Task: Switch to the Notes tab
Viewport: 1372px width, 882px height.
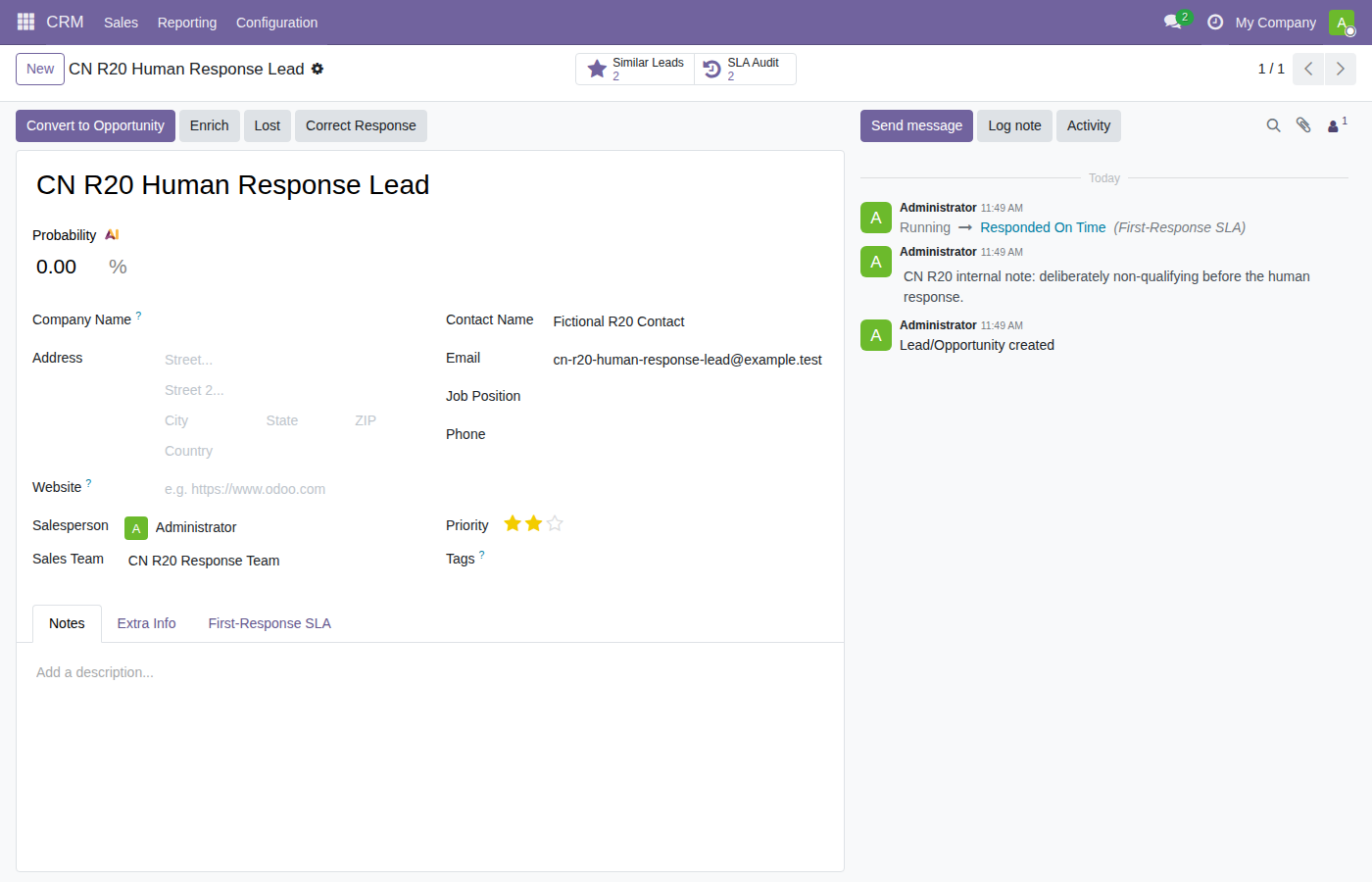Action: click(x=67, y=623)
